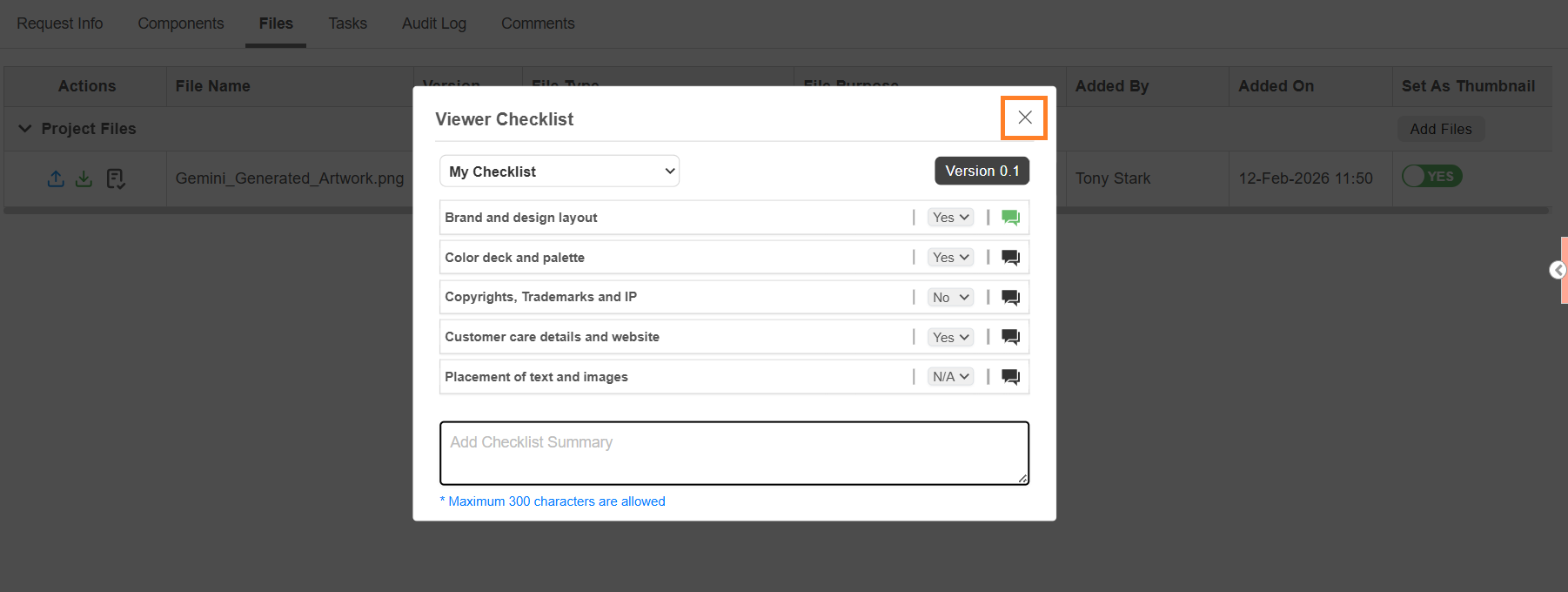Switch to the Components tab
The width and height of the screenshot is (1568, 592).
(x=180, y=24)
